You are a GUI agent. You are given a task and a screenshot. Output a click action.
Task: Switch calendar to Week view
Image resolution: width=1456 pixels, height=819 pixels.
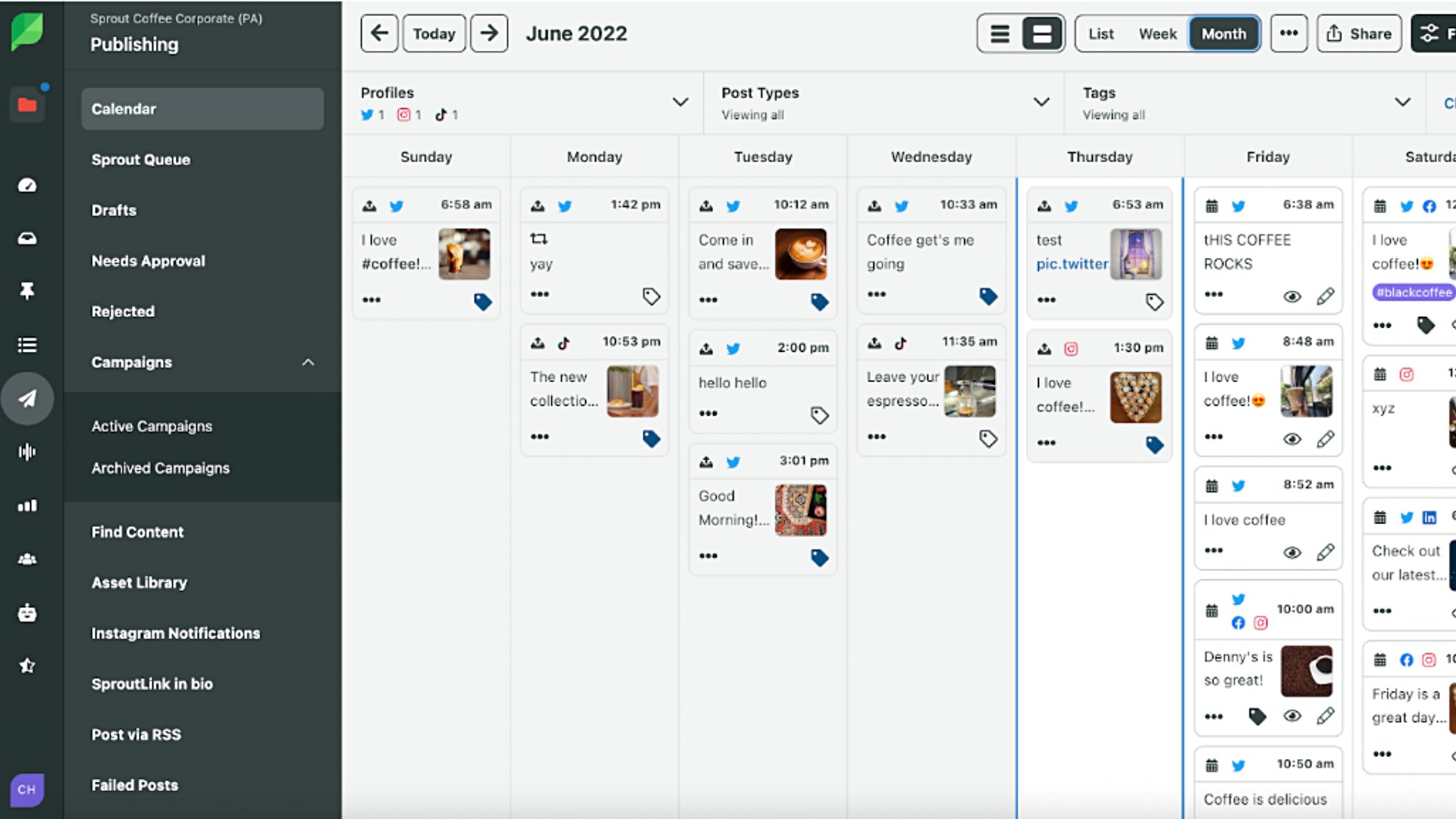(x=1157, y=34)
